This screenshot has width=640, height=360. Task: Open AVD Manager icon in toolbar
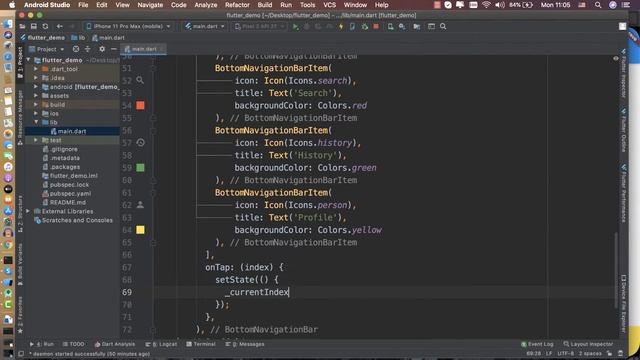pyautogui.click(x=390, y=27)
